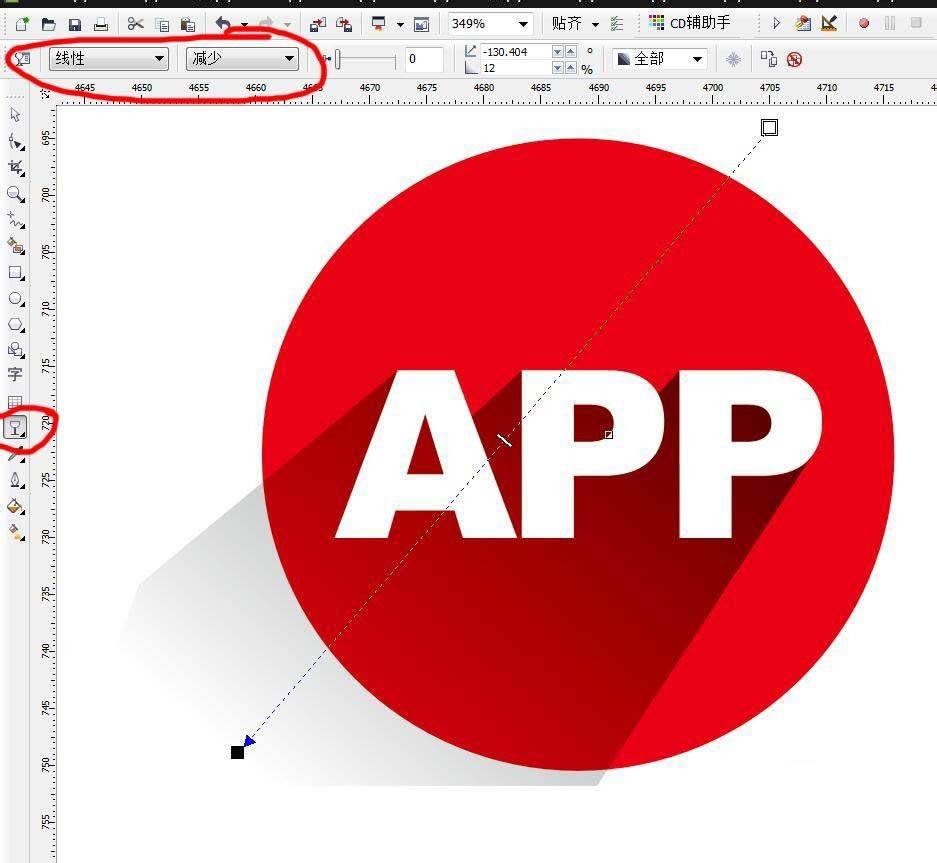Screen dimensions: 937x863
Task: Click the Clear transparency icon
Action: click(794, 60)
